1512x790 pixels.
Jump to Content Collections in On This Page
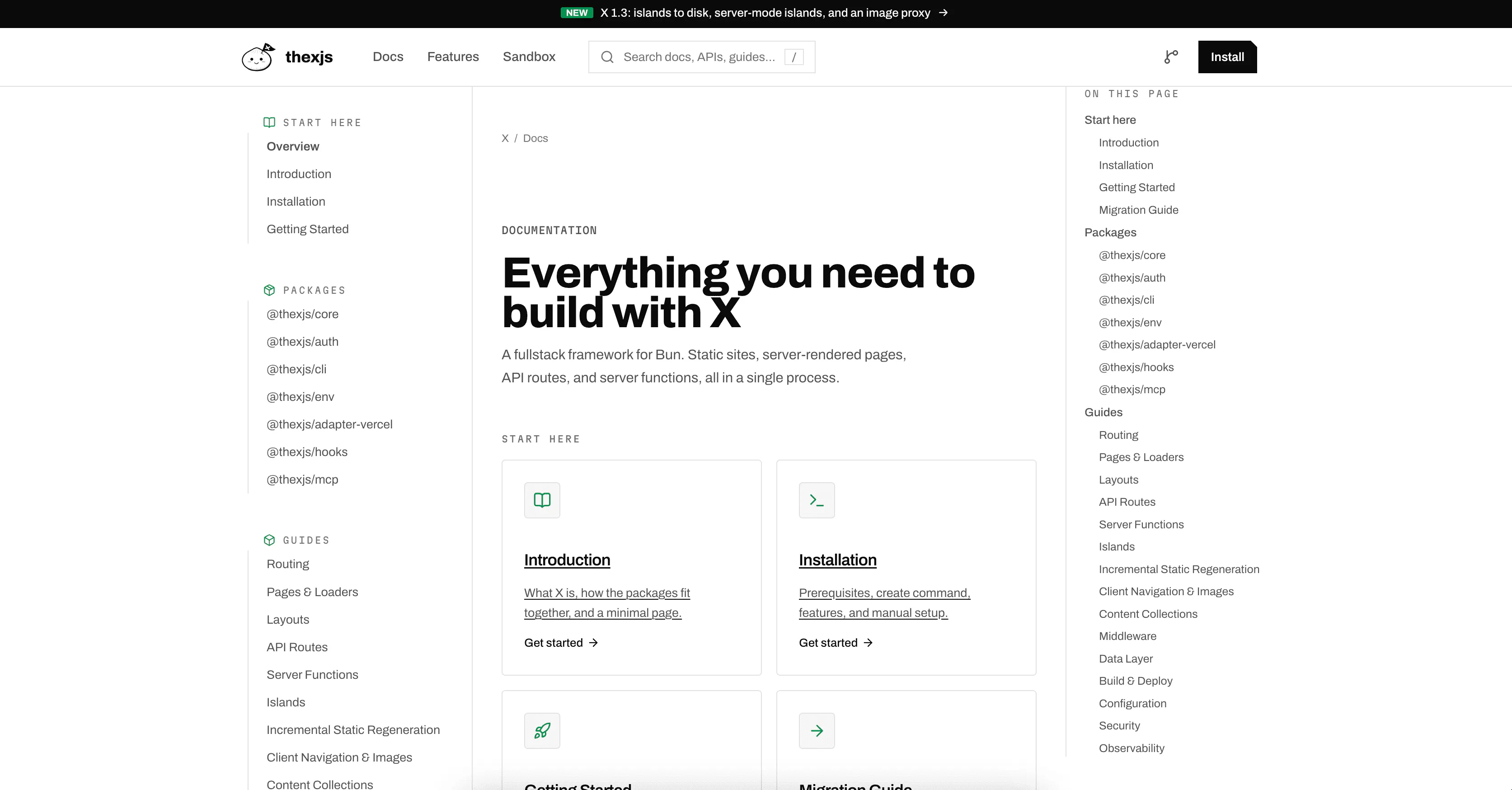tap(1148, 614)
